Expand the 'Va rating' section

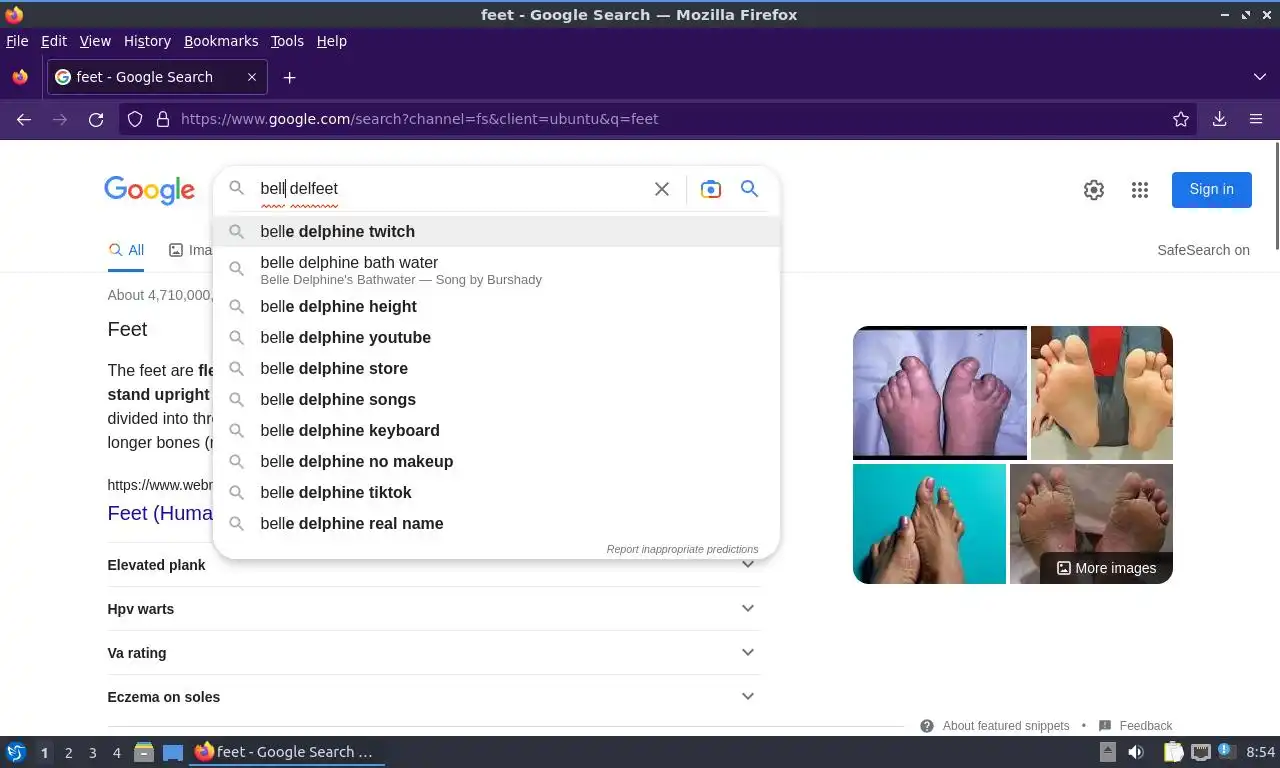(x=433, y=653)
